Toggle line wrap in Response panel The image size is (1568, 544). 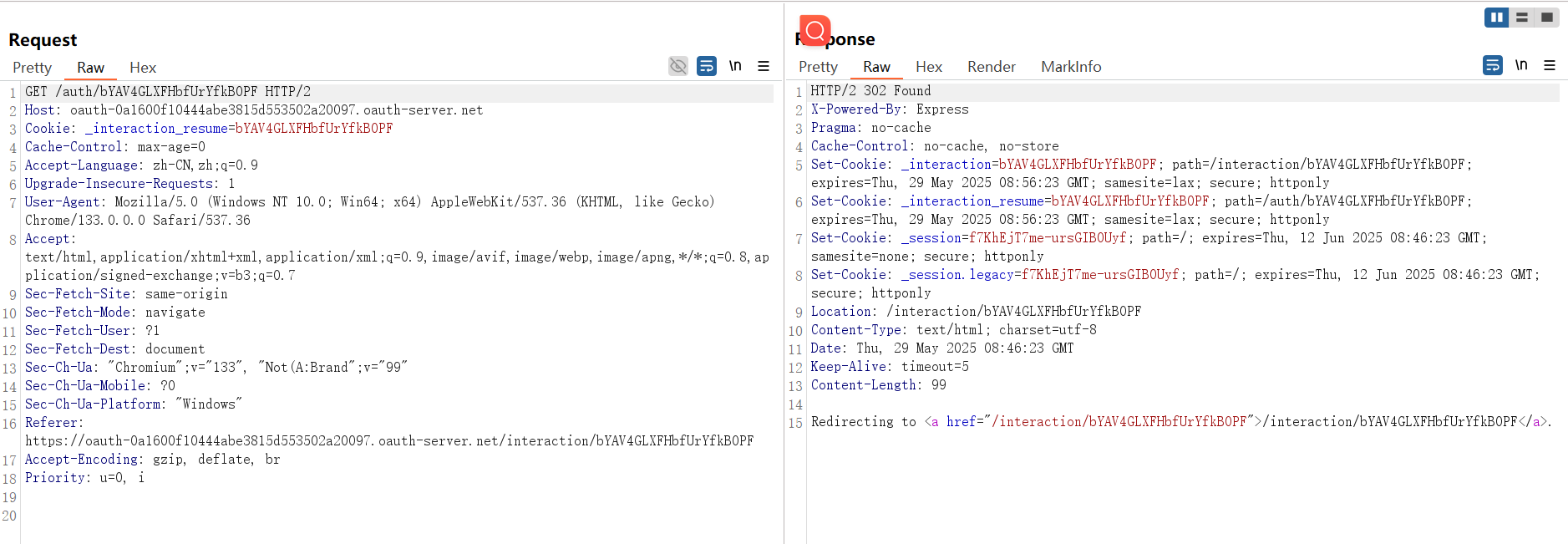coord(1493,65)
